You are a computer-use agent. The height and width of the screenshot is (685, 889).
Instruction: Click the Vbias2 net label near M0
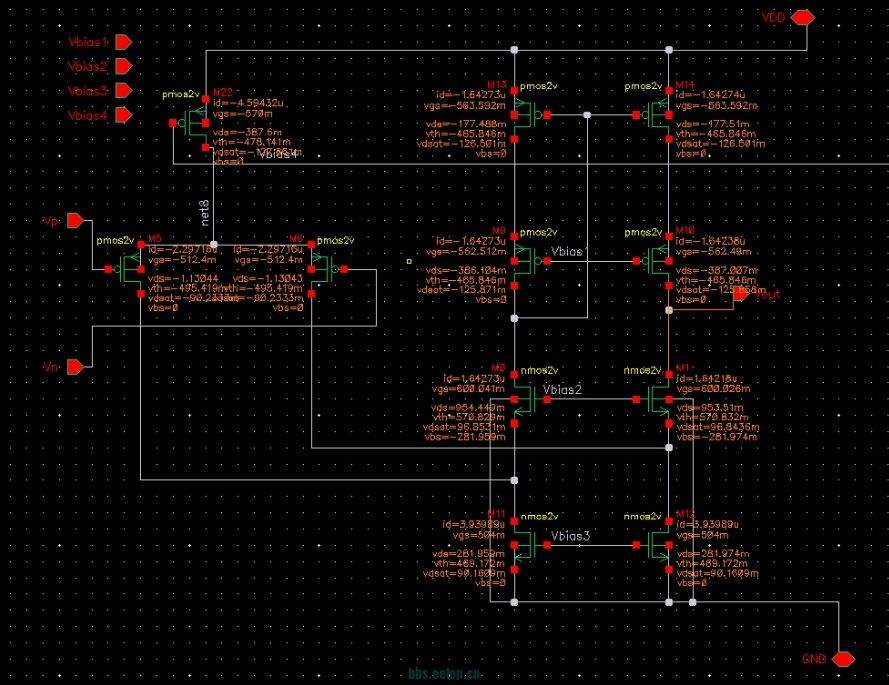click(x=562, y=390)
